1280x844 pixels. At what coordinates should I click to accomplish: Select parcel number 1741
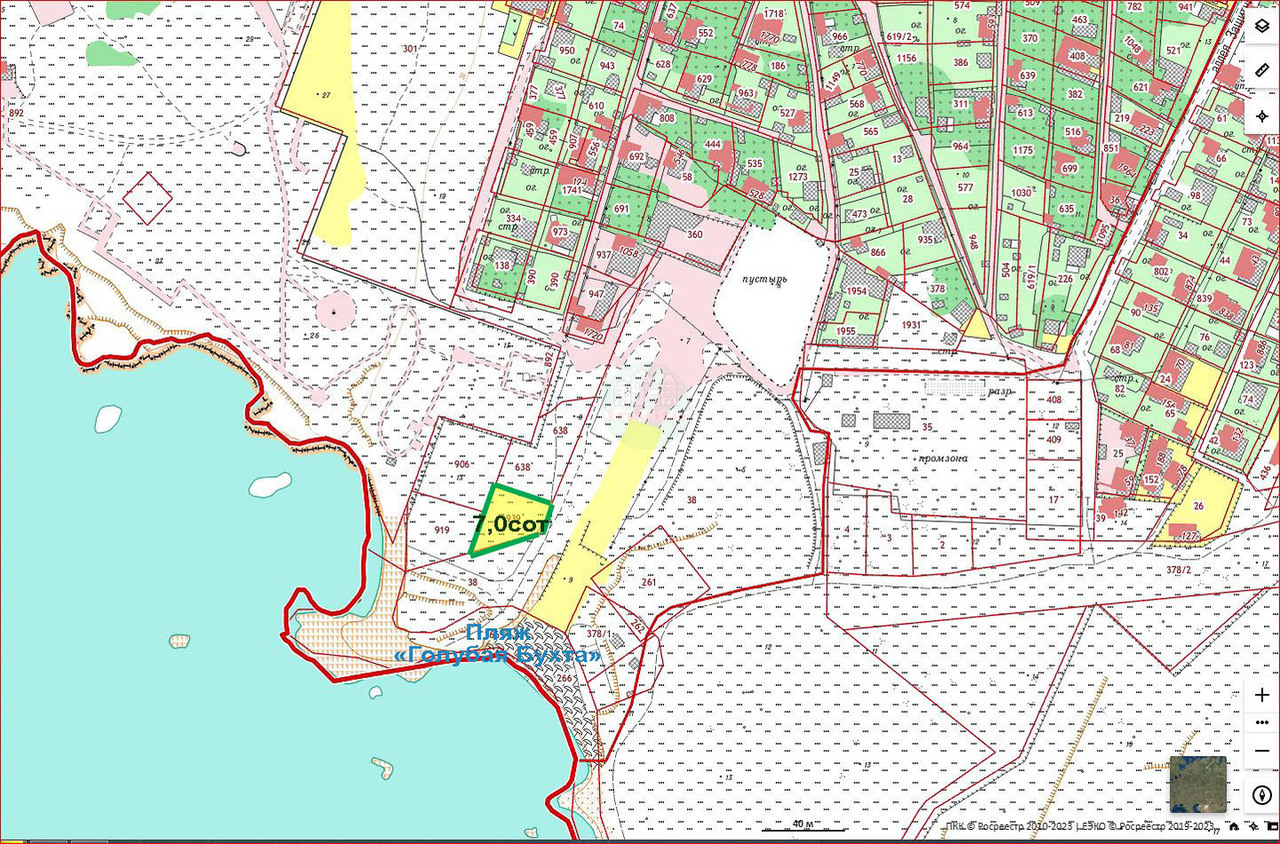571,190
